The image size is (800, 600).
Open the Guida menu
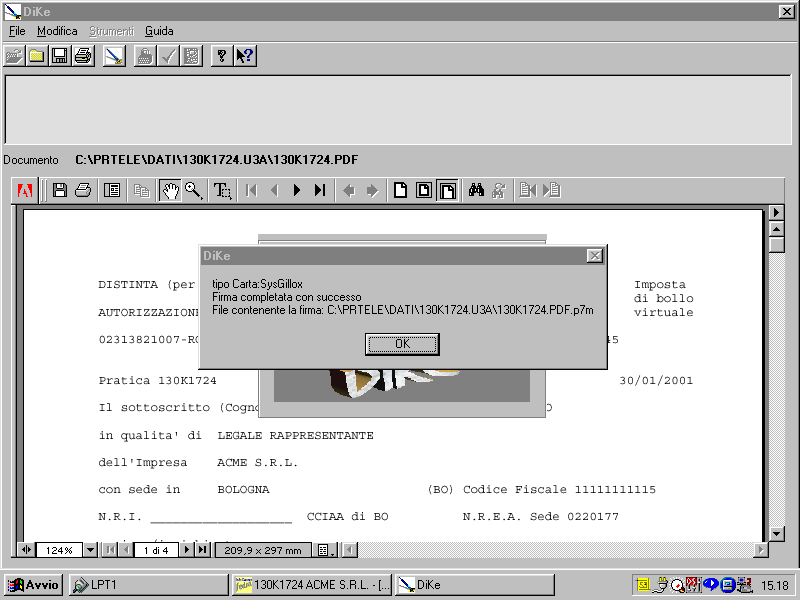(159, 31)
